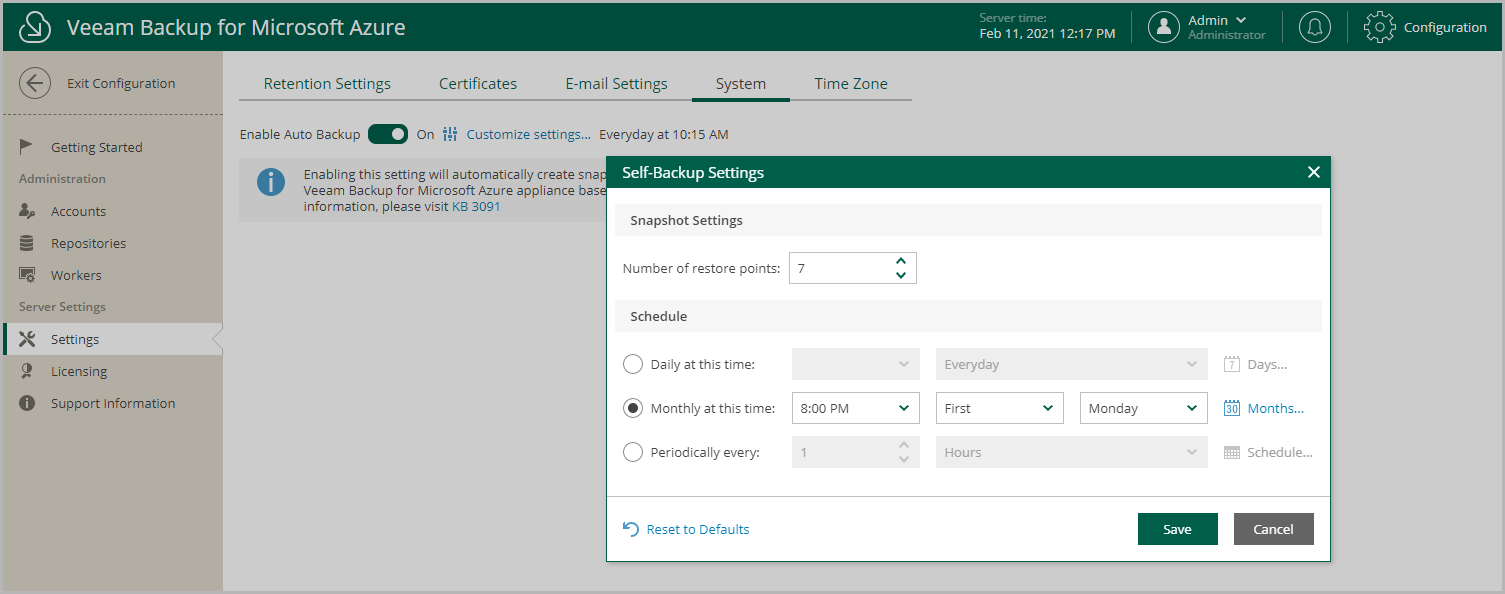
Task: Open the 8:00 PM time dropdown
Action: (x=856, y=408)
